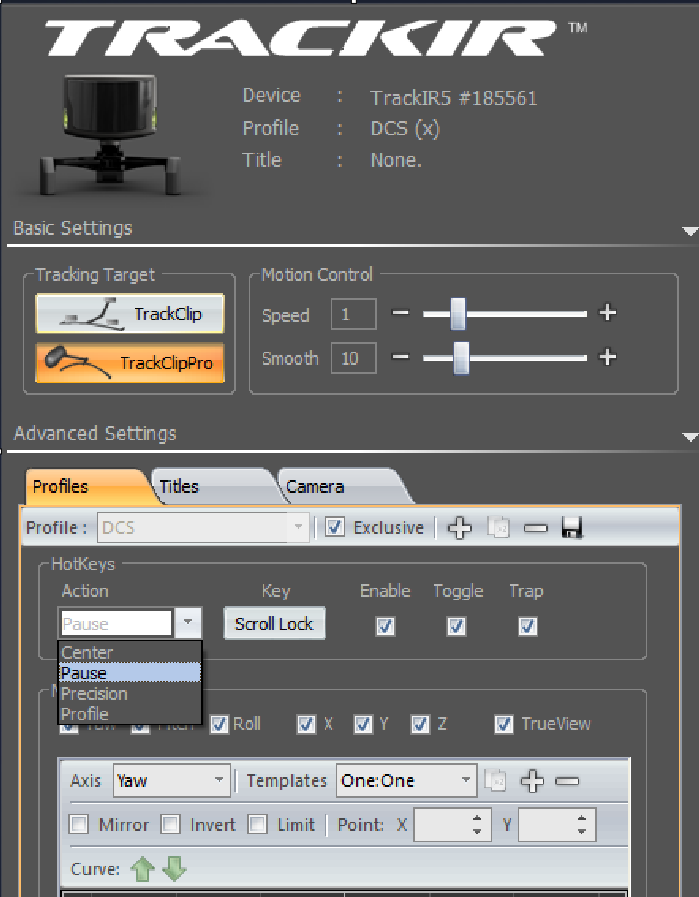Add a new profile with plus icon
The width and height of the screenshot is (699, 897).
pos(459,527)
